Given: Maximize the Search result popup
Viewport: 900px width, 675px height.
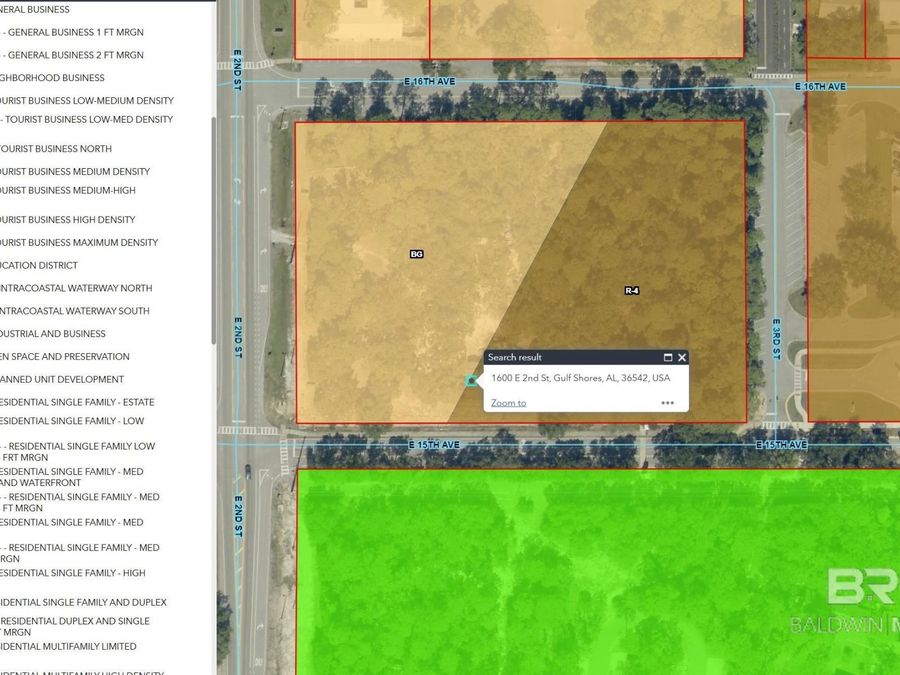Looking at the screenshot, I should coord(668,357).
